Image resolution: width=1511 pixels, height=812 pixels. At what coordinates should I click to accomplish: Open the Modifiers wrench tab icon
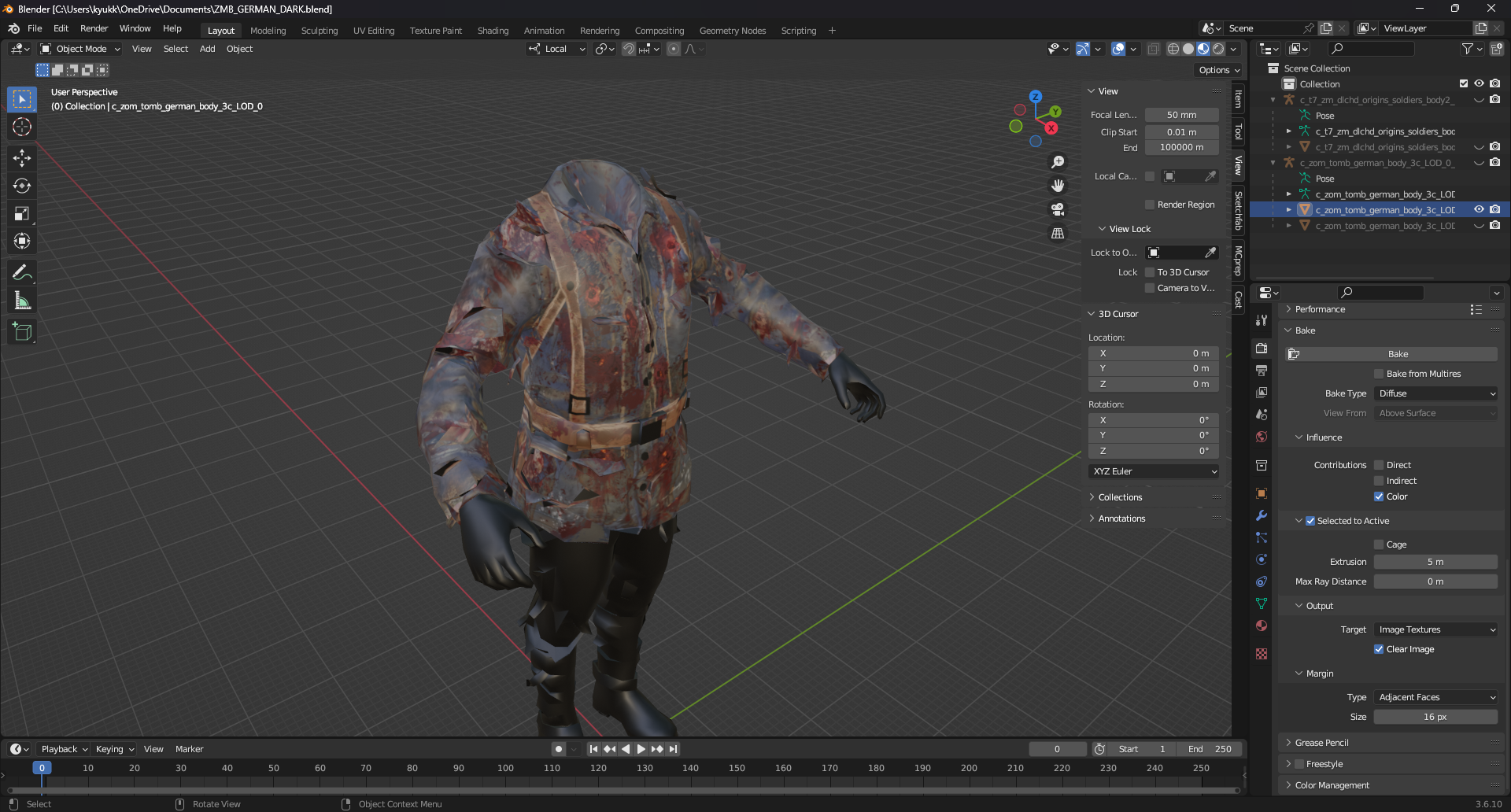point(1262,515)
